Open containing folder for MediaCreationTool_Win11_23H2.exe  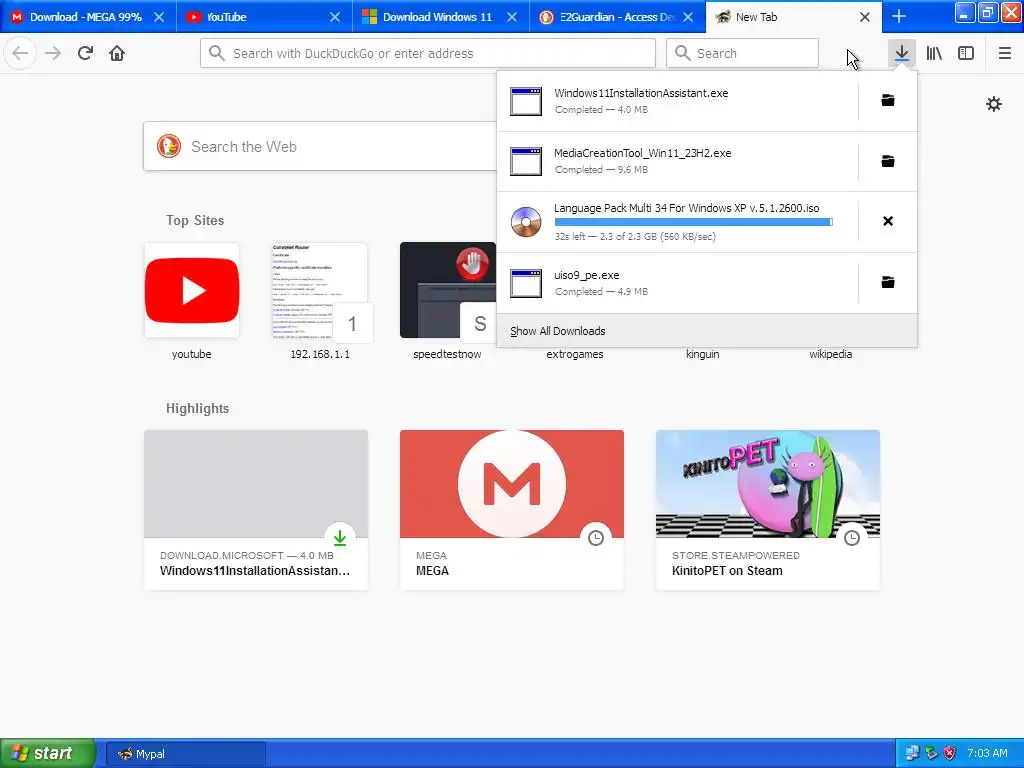888,161
